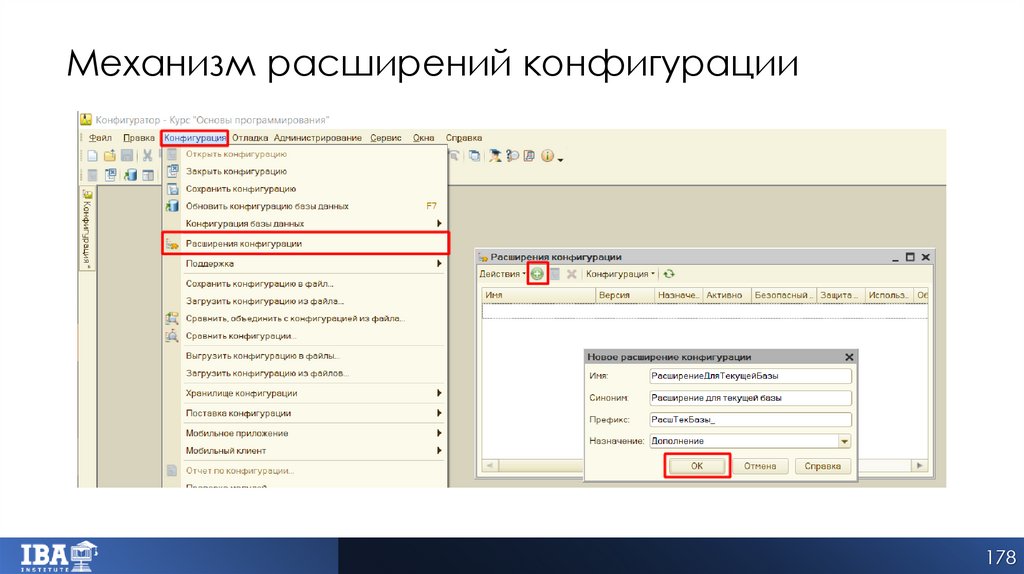Expand Поставка конфигурации submenu

pos(304,413)
